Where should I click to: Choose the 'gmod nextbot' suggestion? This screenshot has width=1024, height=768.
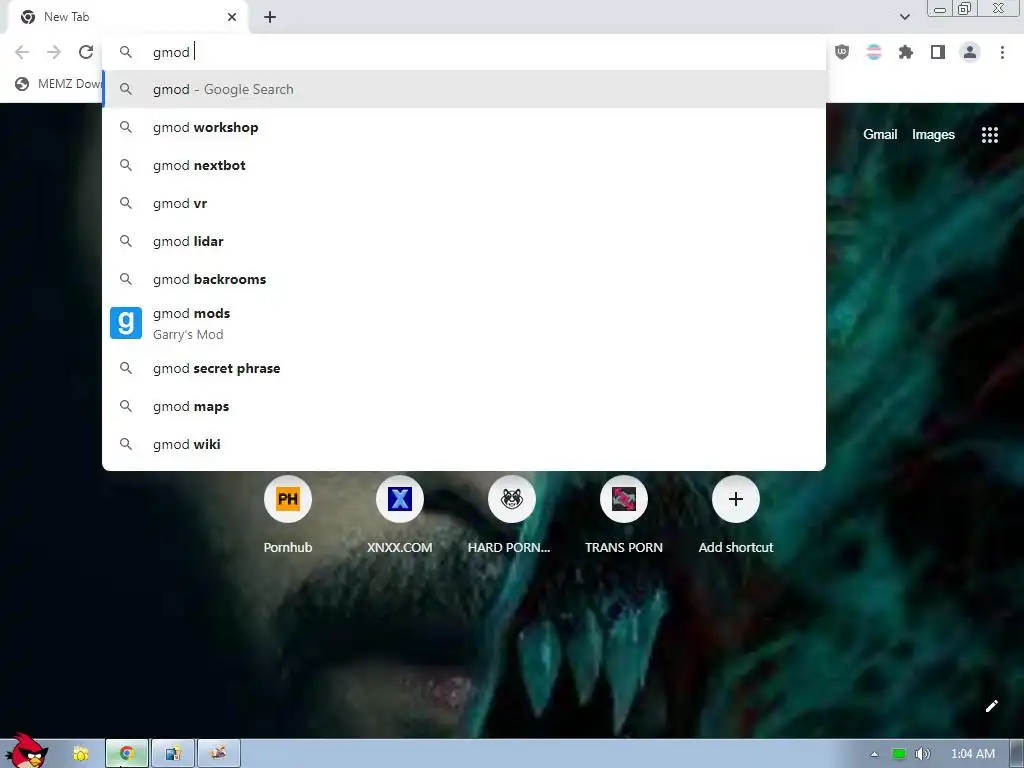464,165
